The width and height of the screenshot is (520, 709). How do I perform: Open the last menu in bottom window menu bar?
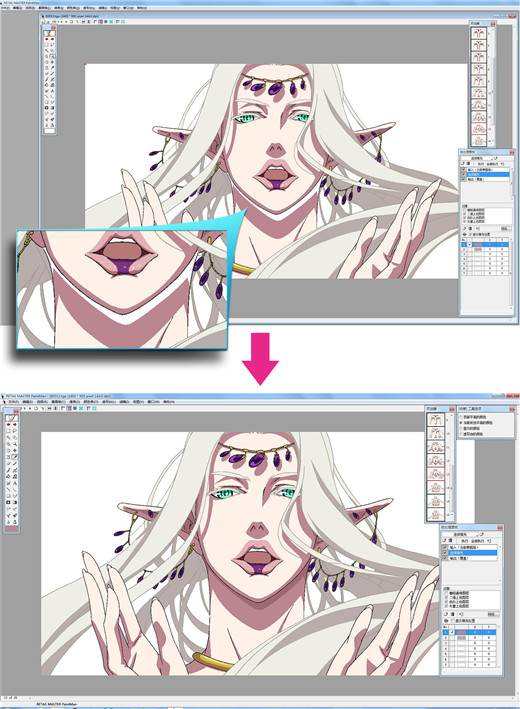coord(169,402)
